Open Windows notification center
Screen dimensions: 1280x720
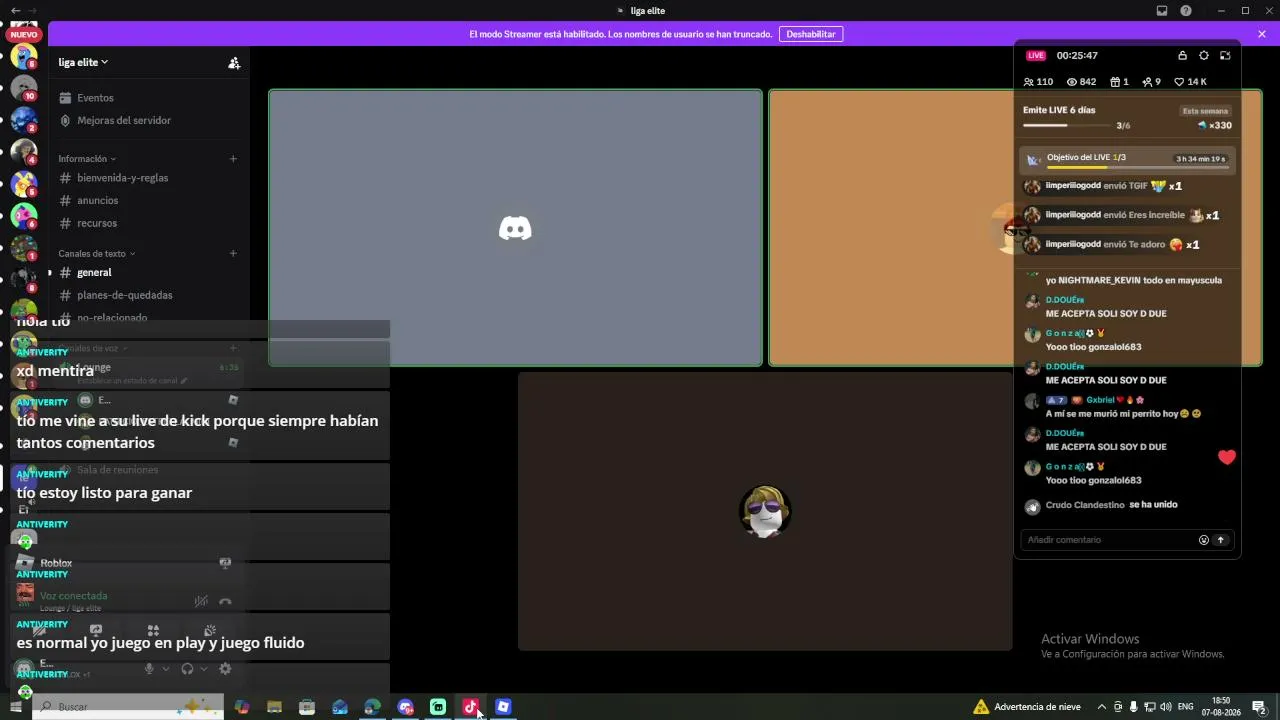[1260, 707]
